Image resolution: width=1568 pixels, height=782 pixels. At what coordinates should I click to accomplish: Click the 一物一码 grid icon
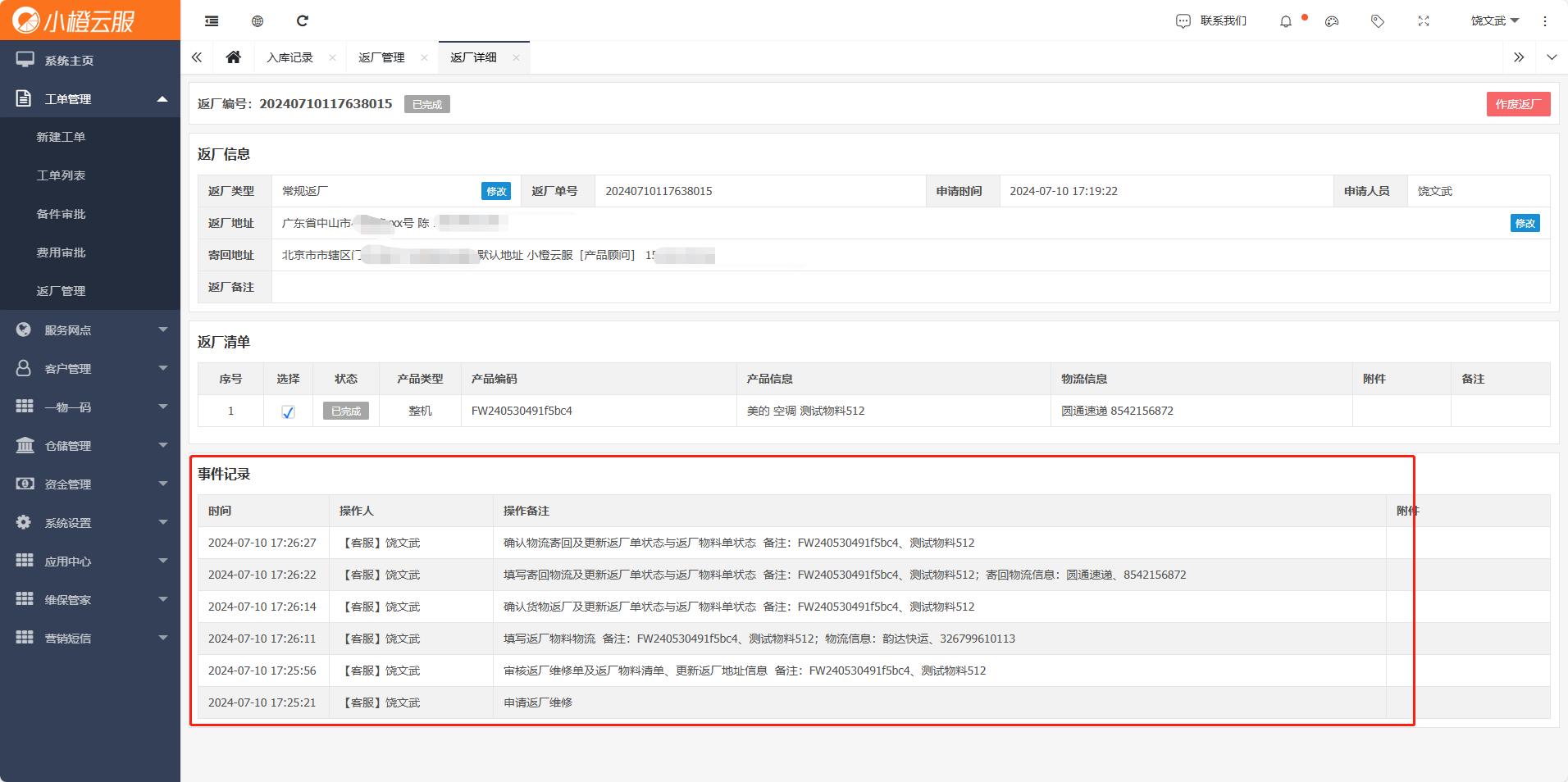[25, 407]
